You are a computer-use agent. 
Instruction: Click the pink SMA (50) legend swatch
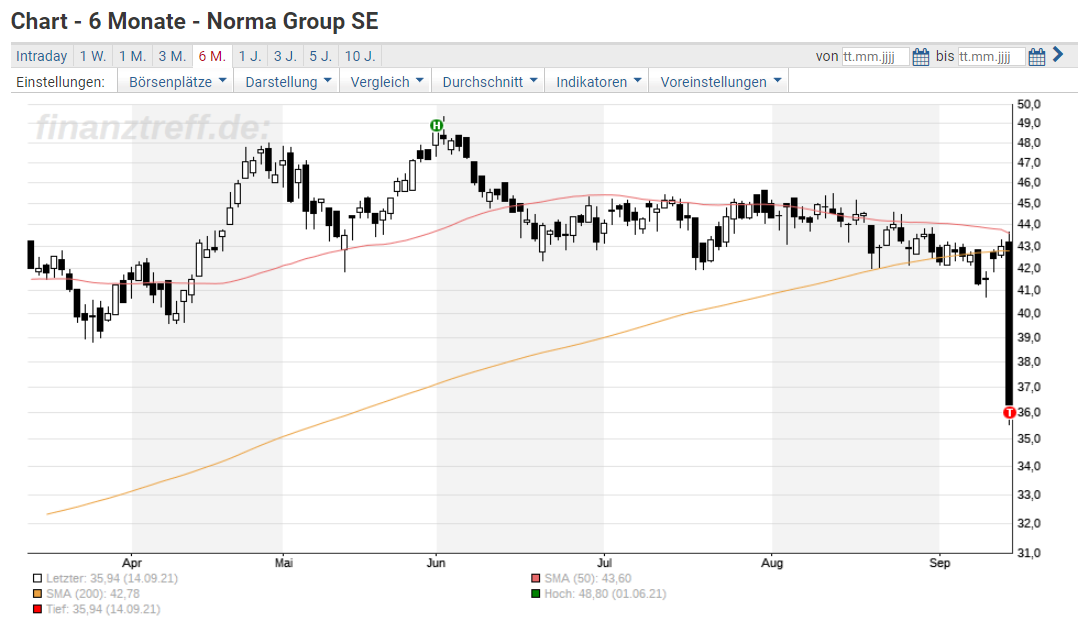click(x=535, y=578)
